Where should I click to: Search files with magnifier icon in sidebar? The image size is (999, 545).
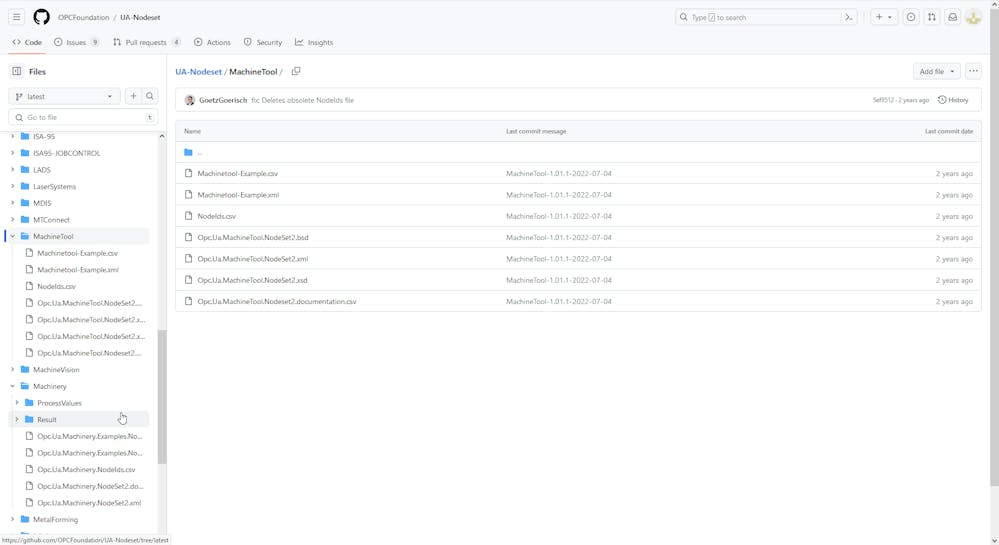[x=150, y=96]
